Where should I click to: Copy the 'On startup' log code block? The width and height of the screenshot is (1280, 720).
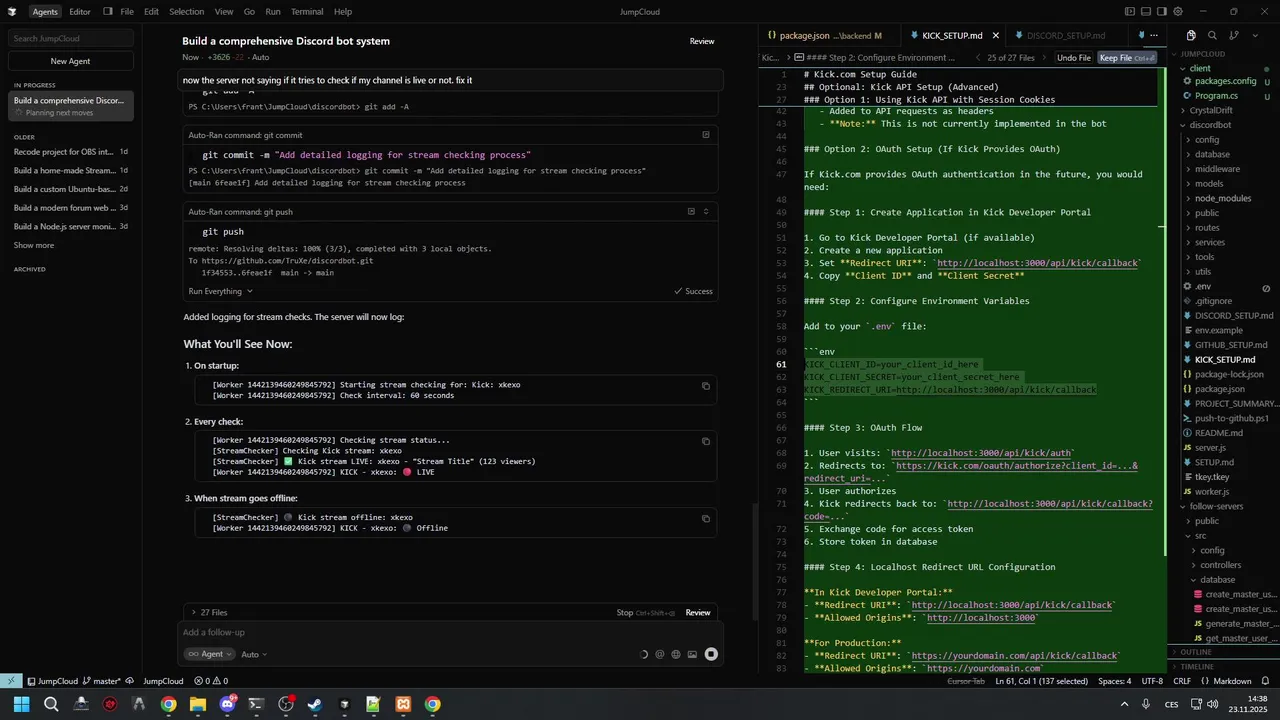pyautogui.click(x=706, y=386)
